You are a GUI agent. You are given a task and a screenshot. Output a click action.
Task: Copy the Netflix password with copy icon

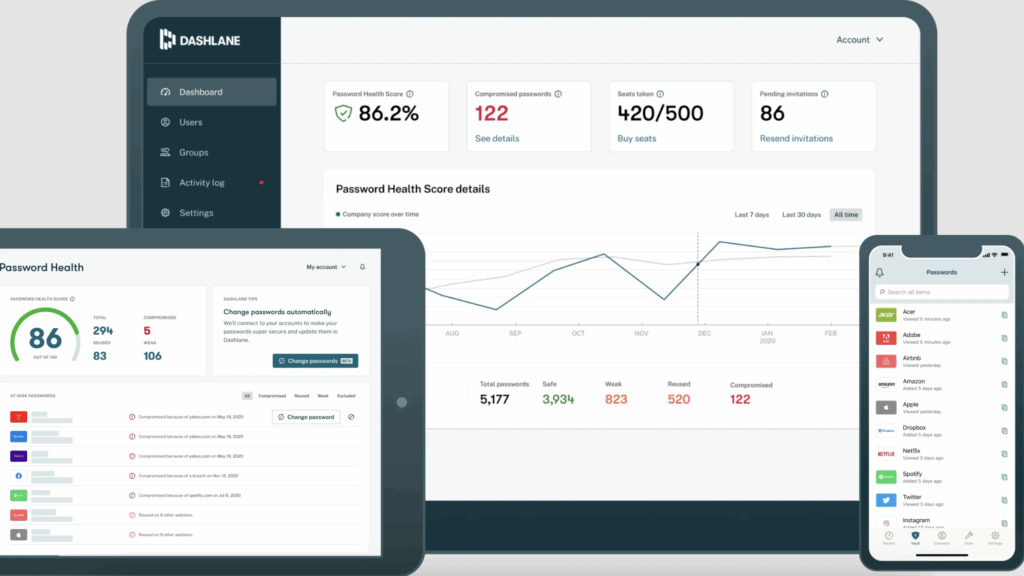point(1004,454)
